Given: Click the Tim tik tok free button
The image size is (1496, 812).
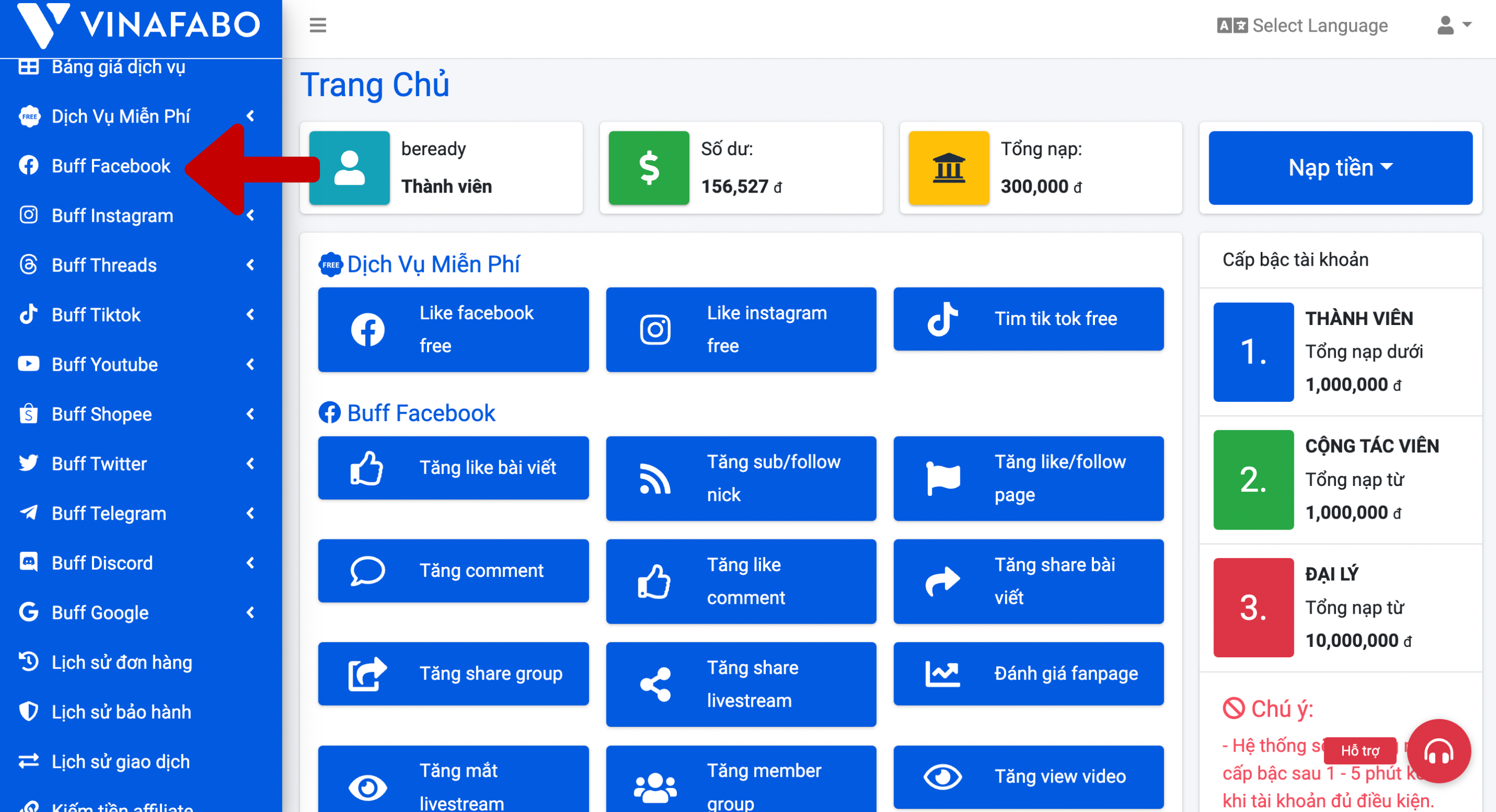Looking at the screenshot, I should coord(1028,319).
